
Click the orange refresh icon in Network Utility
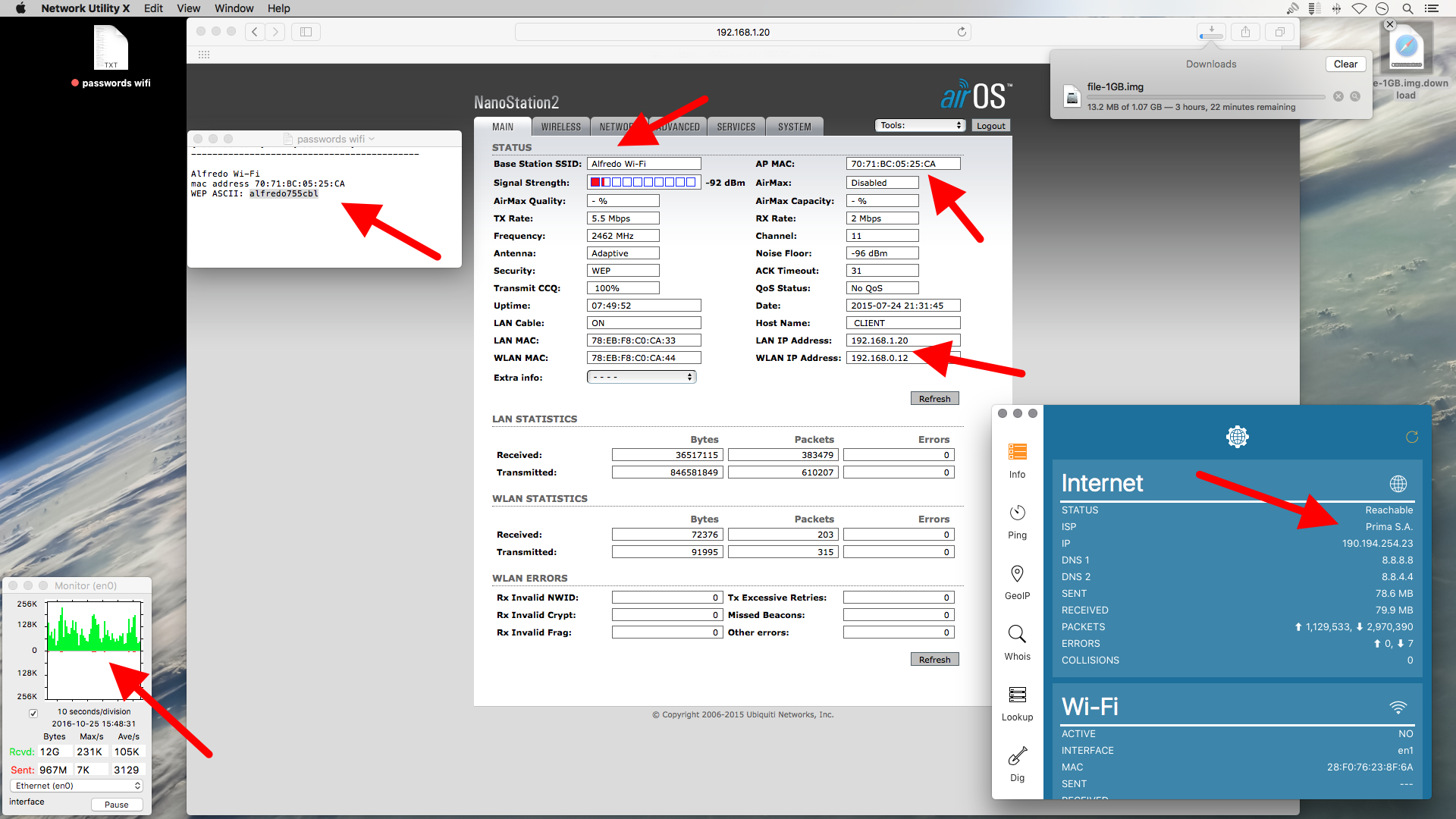(1411, 437)
